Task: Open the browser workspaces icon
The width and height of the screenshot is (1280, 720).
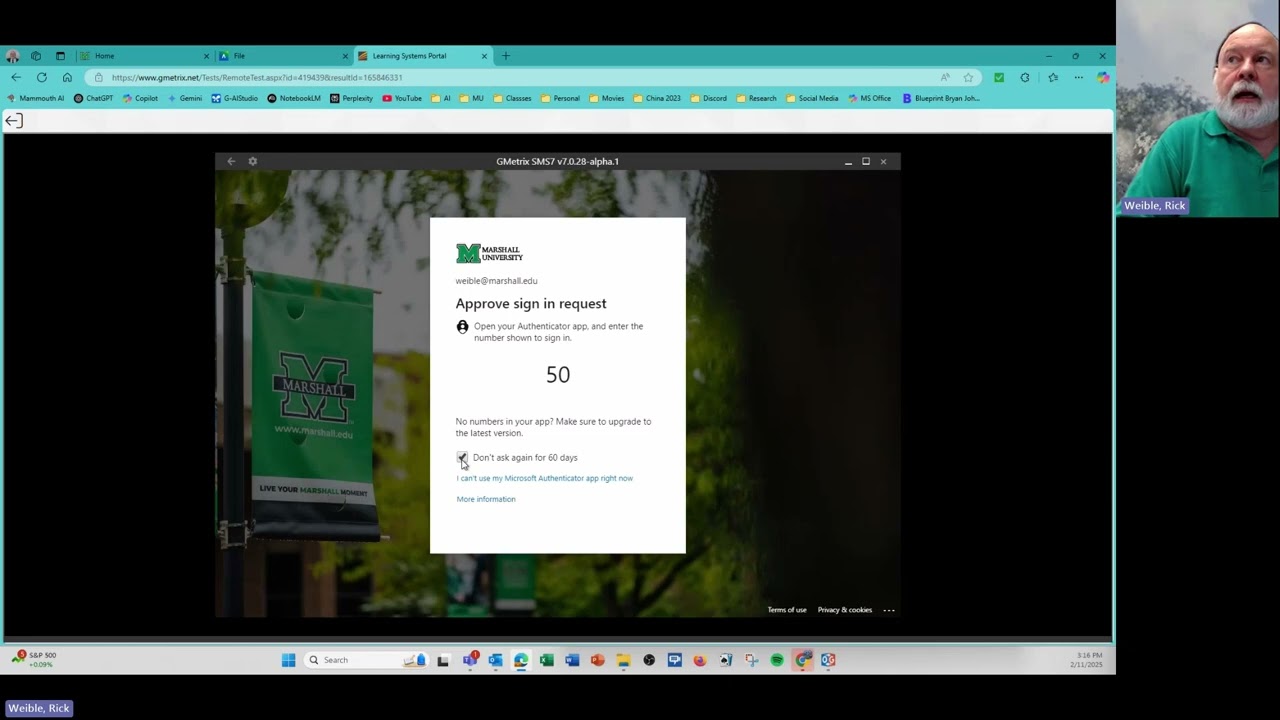Action: point(36,56)
